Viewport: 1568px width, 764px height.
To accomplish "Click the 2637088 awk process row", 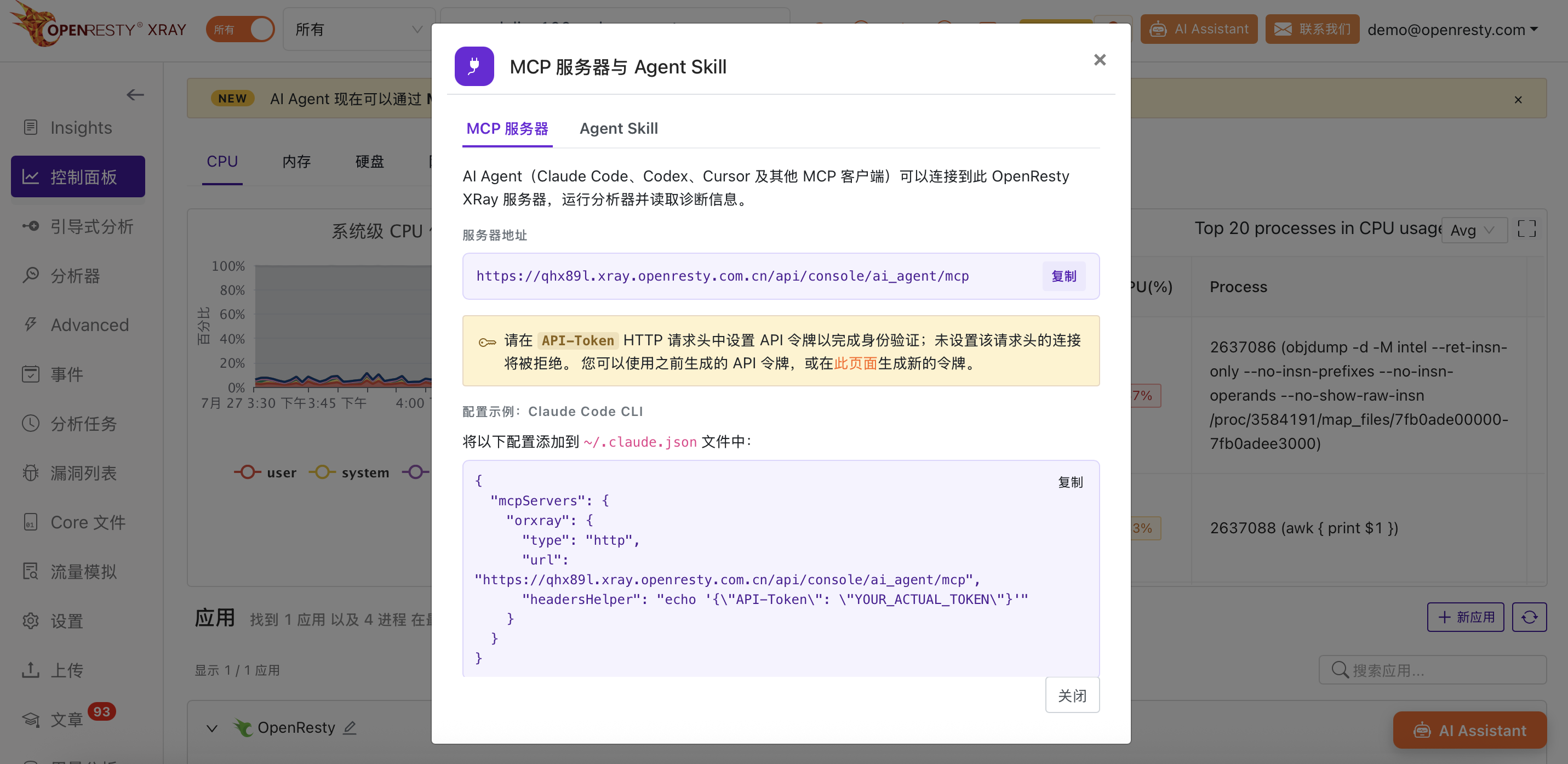I will (x=1304, y=528).
